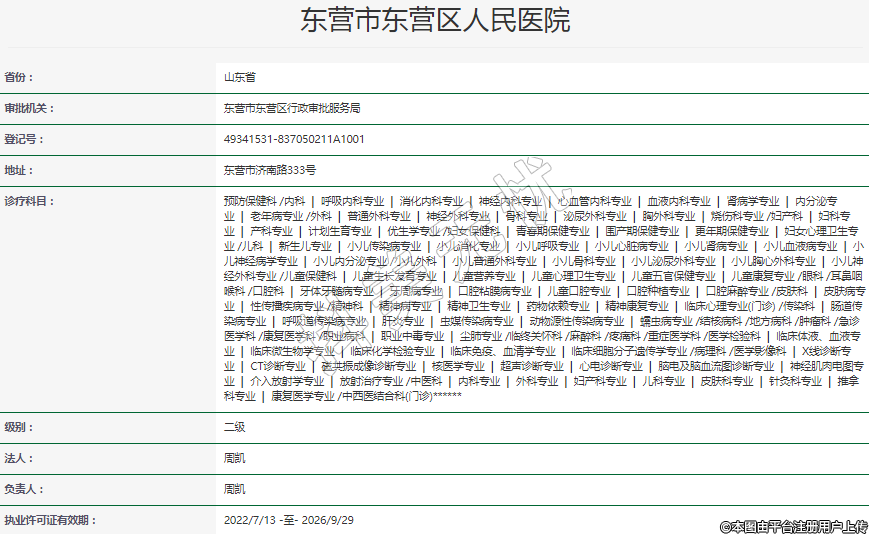
Task: Select the approval authority 东营市东营区行政审批服务局
Action: [291, 108]
